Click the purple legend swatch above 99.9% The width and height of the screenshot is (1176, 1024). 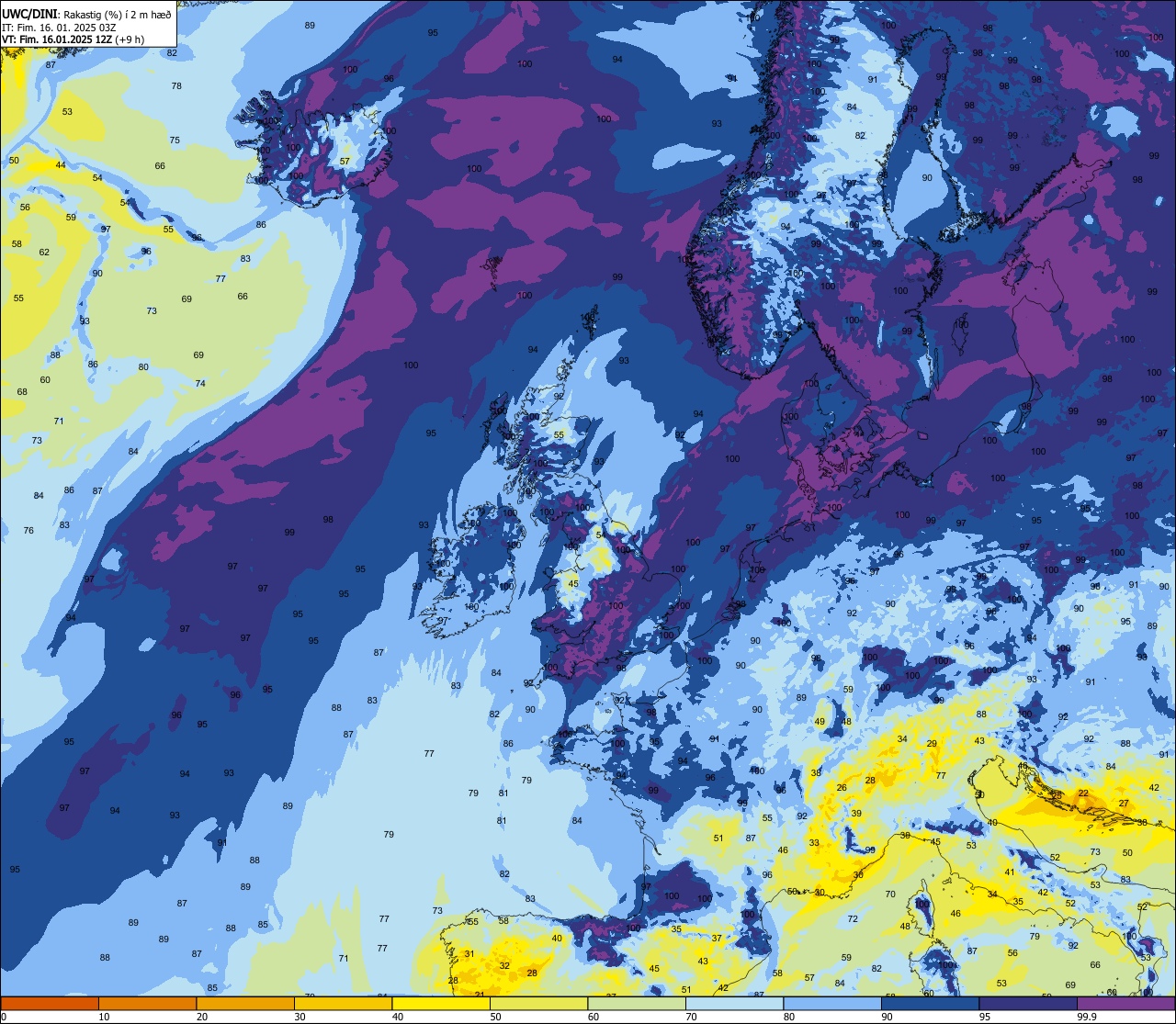click(1125, 1004)
